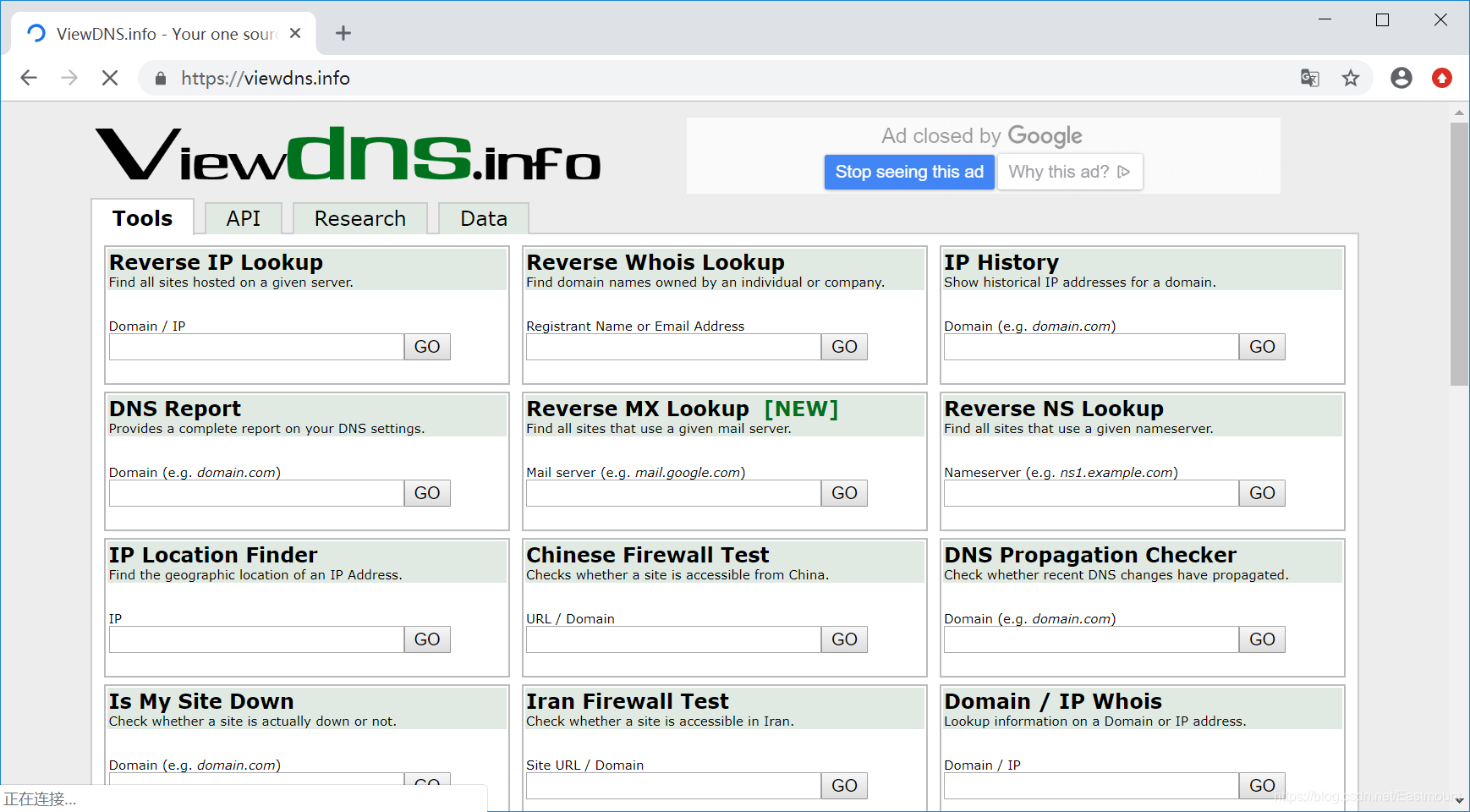1470x812 pixels.
Task: Open the Data tab
Action: tap(484, 218)
